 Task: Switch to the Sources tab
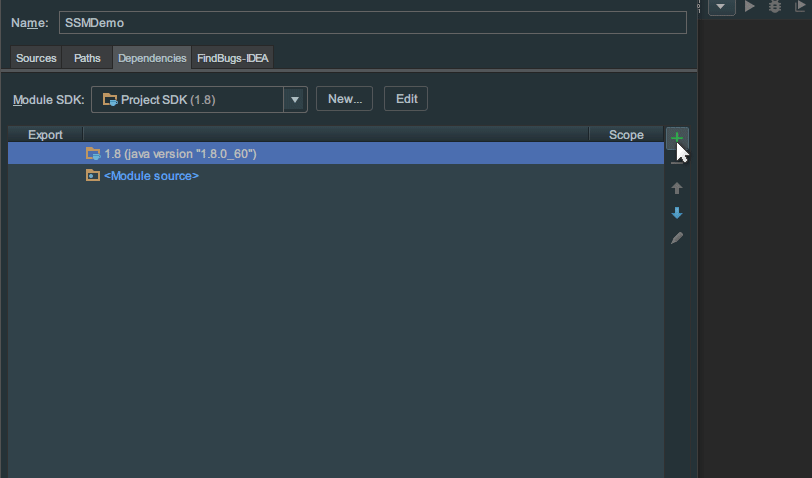tap(36, 58)
